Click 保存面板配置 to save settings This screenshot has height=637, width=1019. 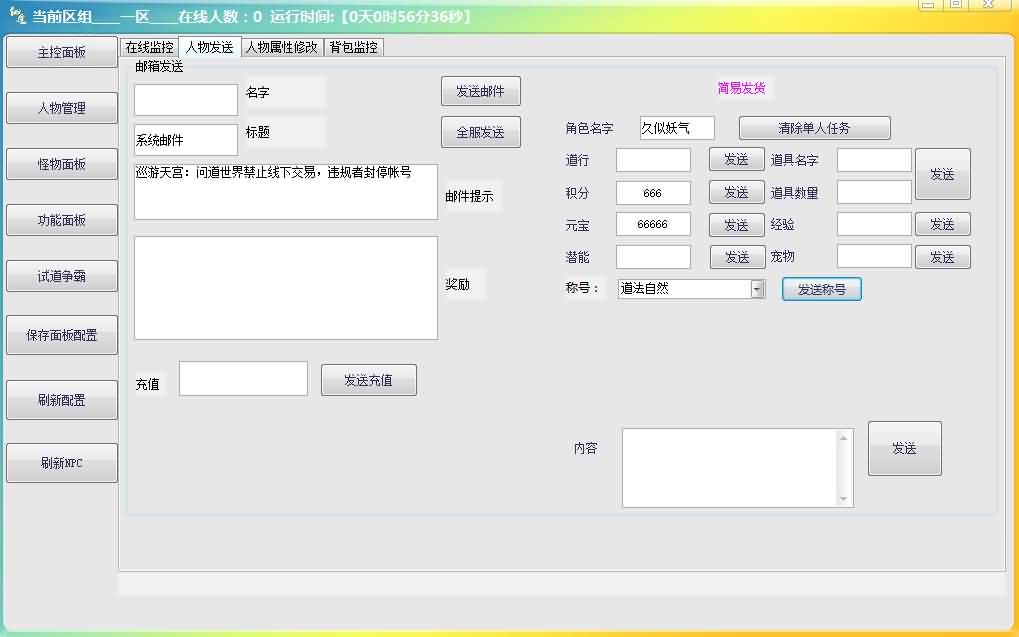coord(62,335)
